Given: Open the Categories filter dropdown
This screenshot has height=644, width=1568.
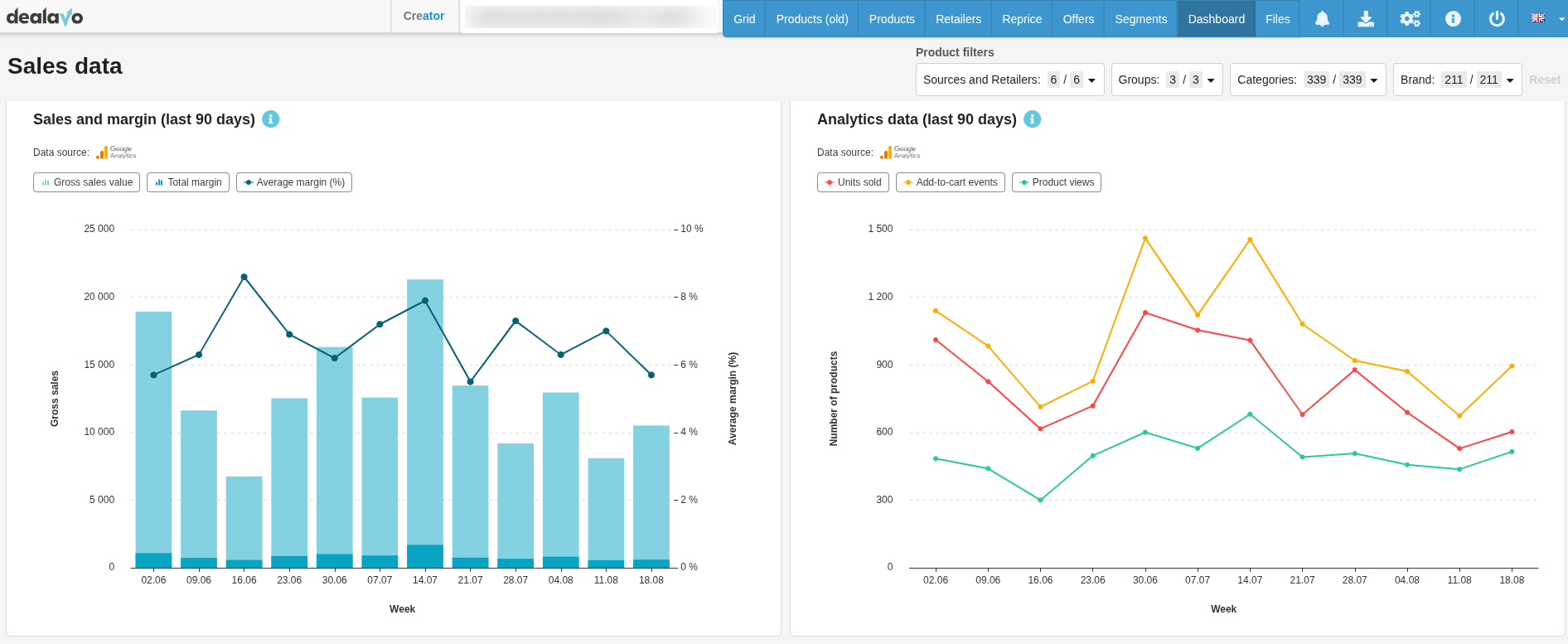Looking at the screenshot, I should pos(1307,80).
